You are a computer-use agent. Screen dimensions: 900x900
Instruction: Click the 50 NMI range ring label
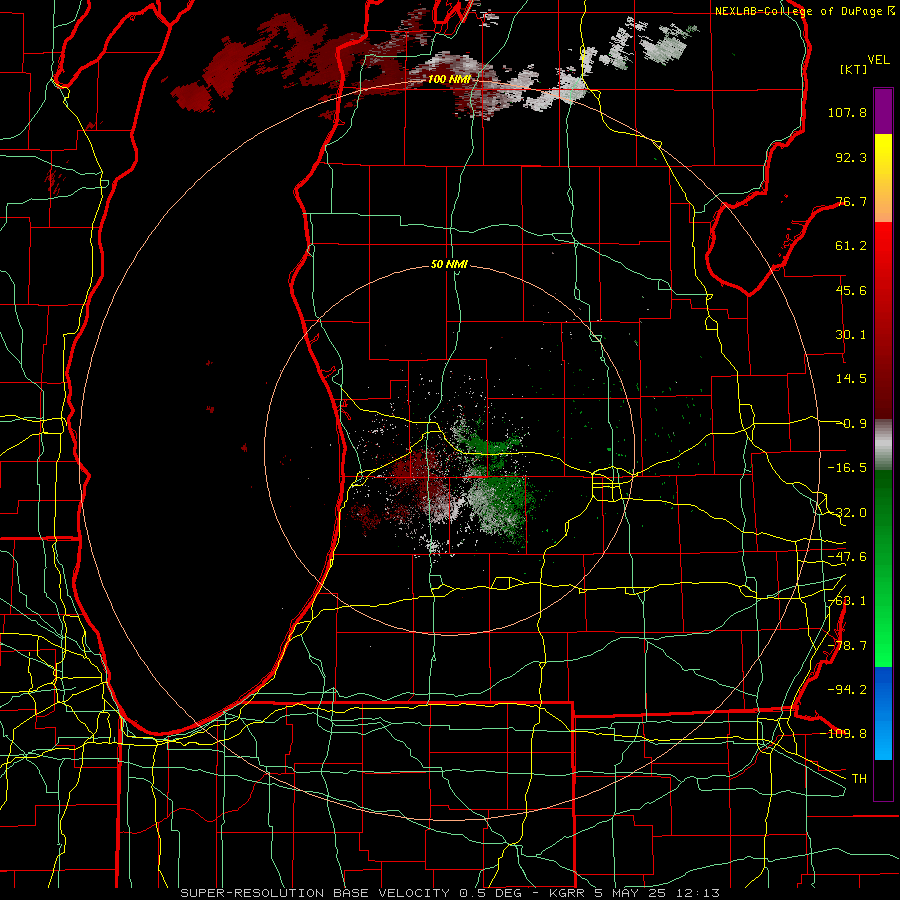tap(449, 264)
